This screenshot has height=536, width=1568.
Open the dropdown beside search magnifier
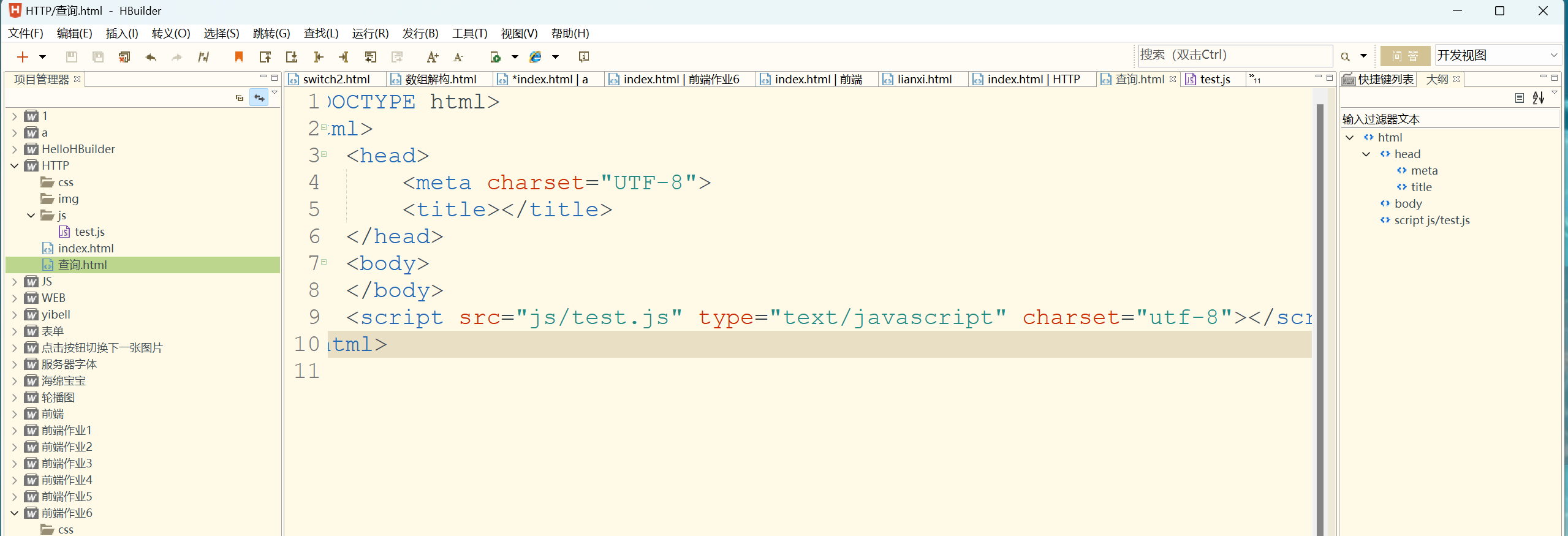1363,56
